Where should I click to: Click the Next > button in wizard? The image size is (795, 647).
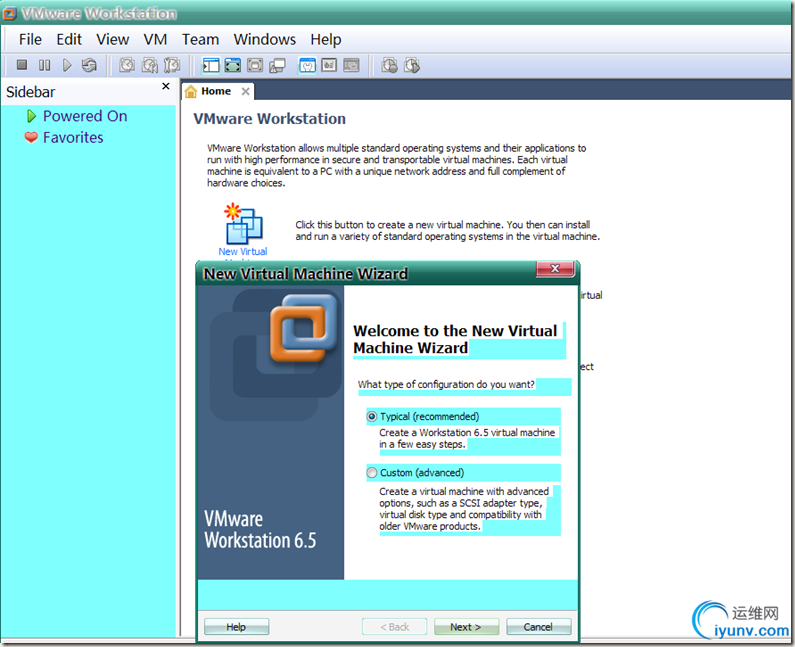[466, 627]
